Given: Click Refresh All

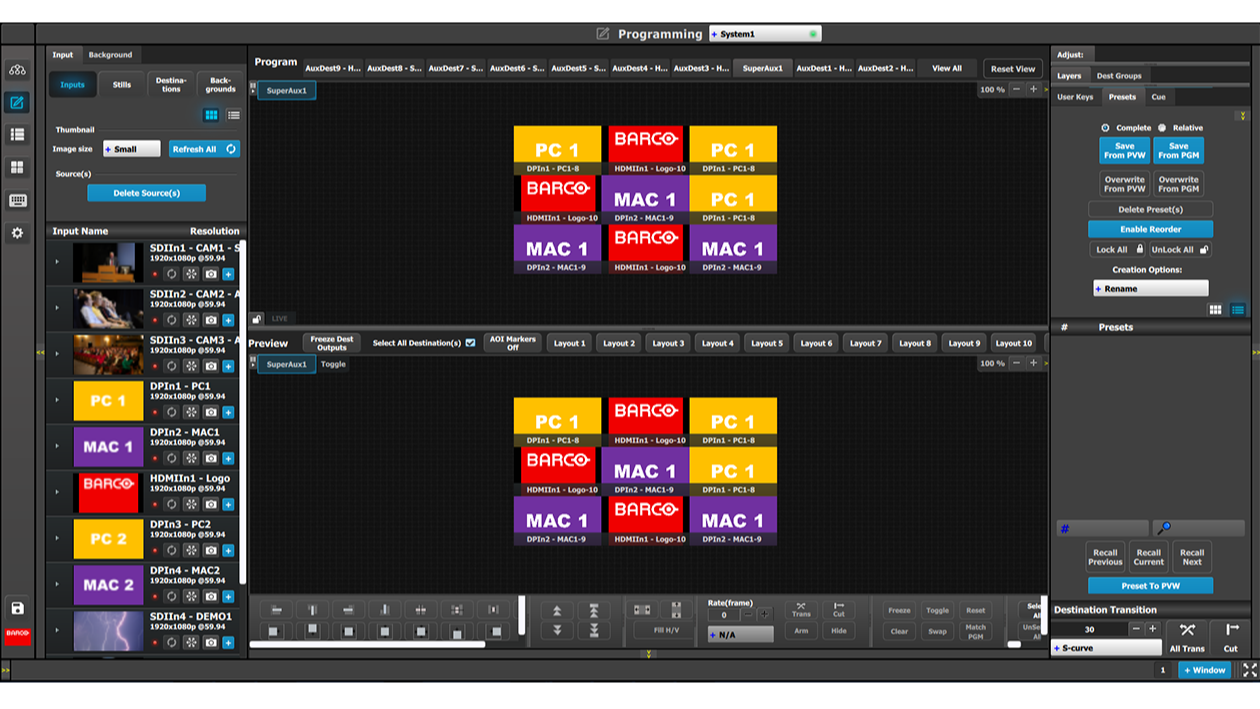Looking at the screenshot, I should point(204,149).
